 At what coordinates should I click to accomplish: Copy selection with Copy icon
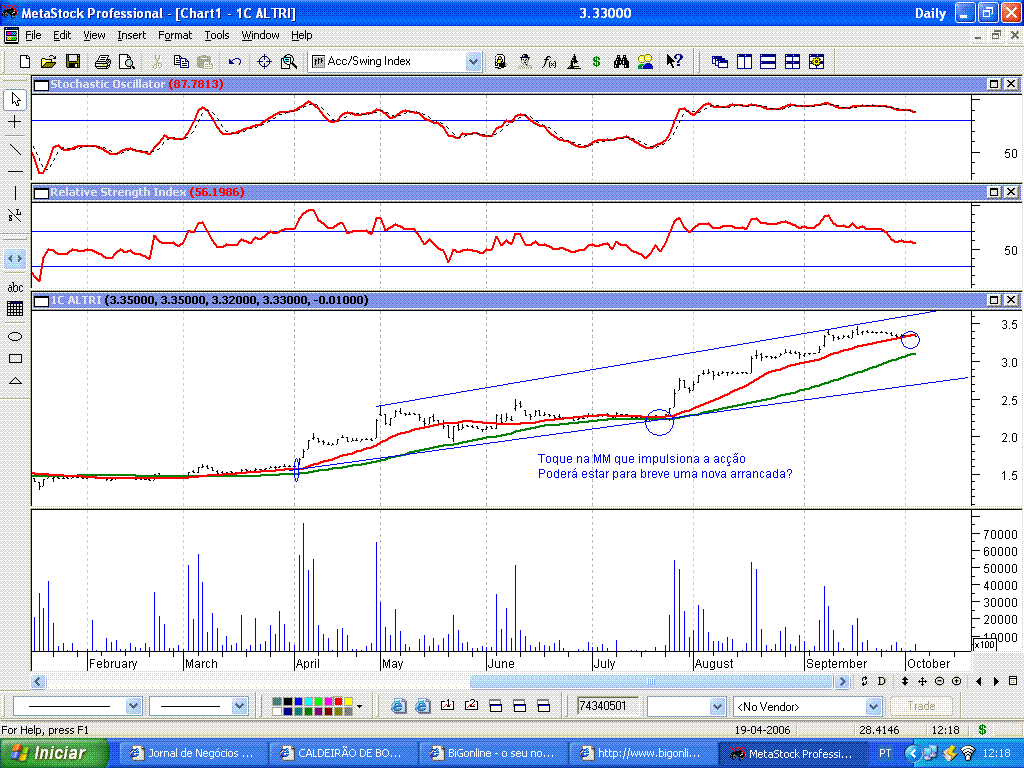pyautogui.click(x=181, y=61)
